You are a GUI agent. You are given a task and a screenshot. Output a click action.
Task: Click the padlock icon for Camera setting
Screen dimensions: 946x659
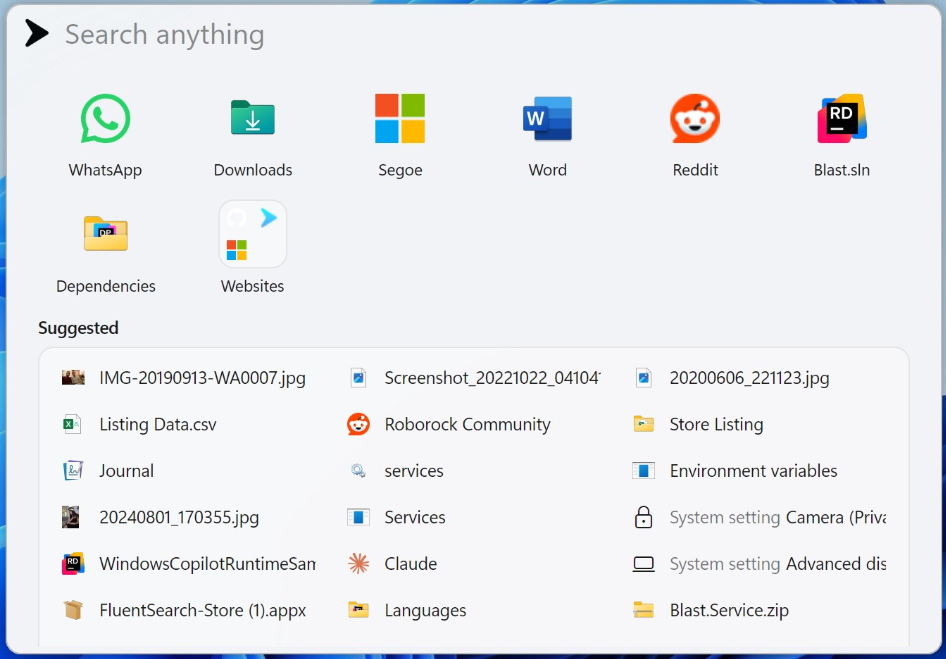pyautogui.click(x=644, y=517)
